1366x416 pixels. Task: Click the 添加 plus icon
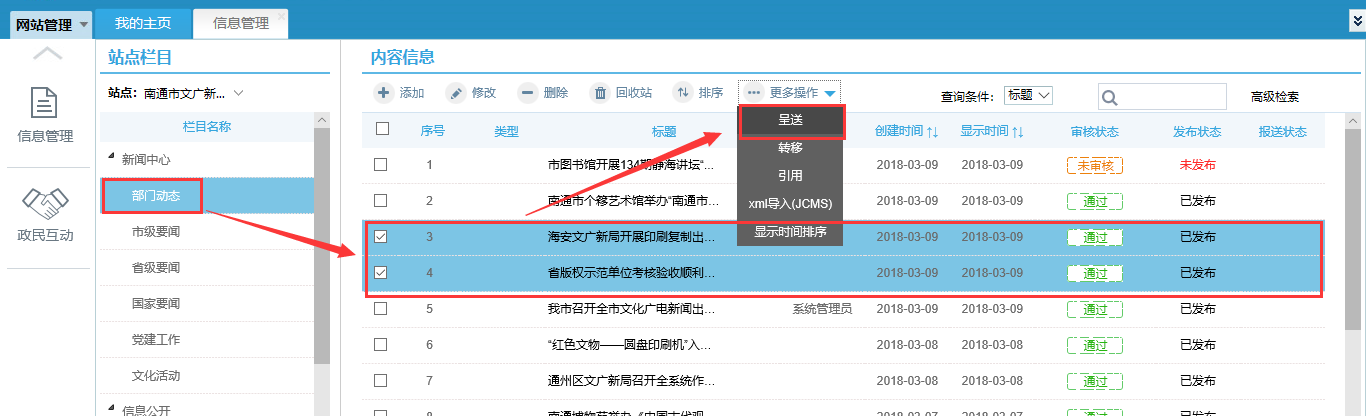[383, 93]
